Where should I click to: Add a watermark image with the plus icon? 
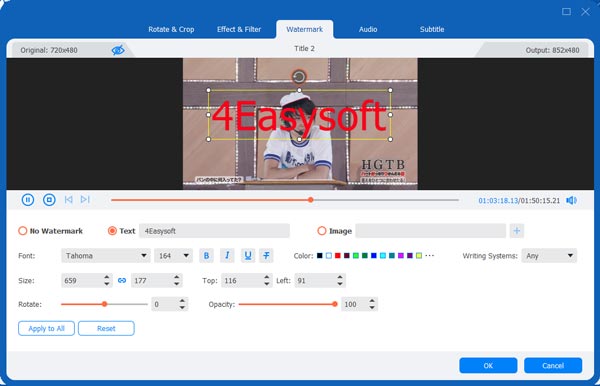tap(517, 231)
